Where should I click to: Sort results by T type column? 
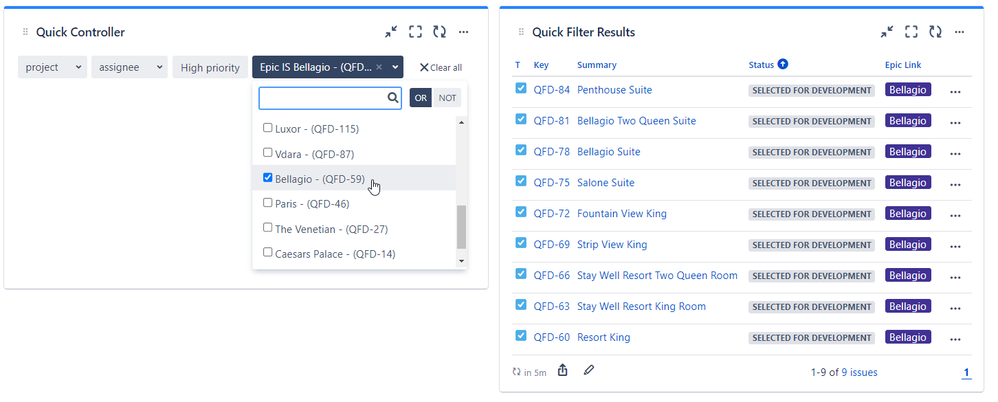517,65
